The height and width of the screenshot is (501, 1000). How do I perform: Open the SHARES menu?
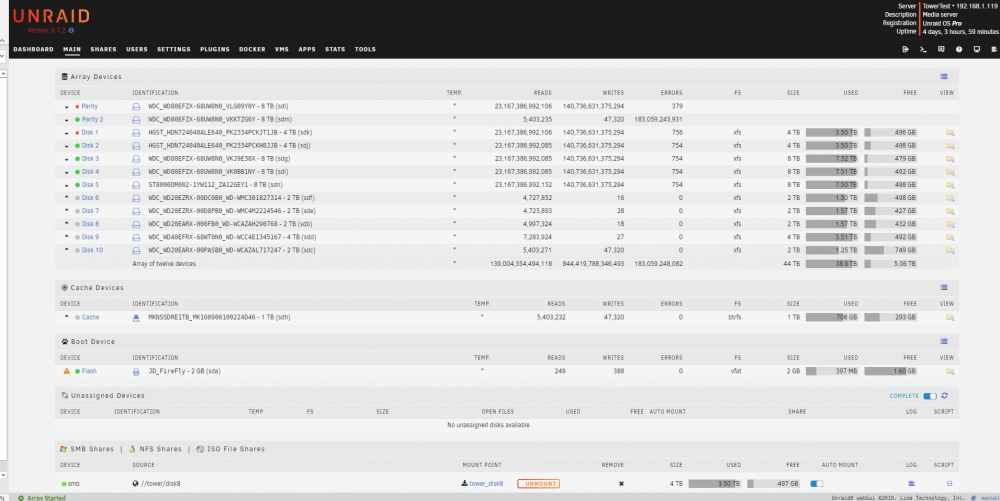[x=103, y=49]
